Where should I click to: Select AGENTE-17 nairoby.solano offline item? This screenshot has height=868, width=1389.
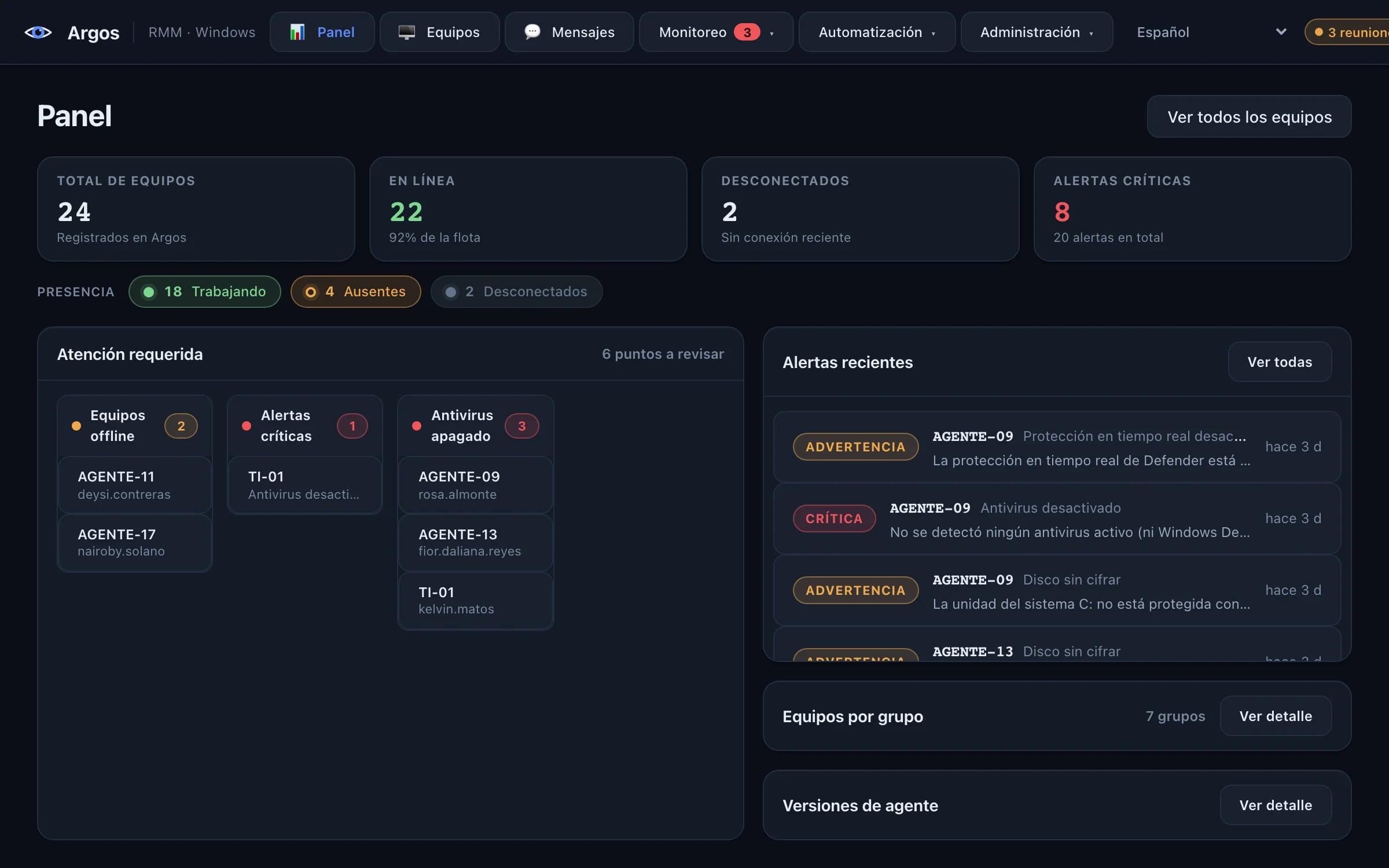135,543
